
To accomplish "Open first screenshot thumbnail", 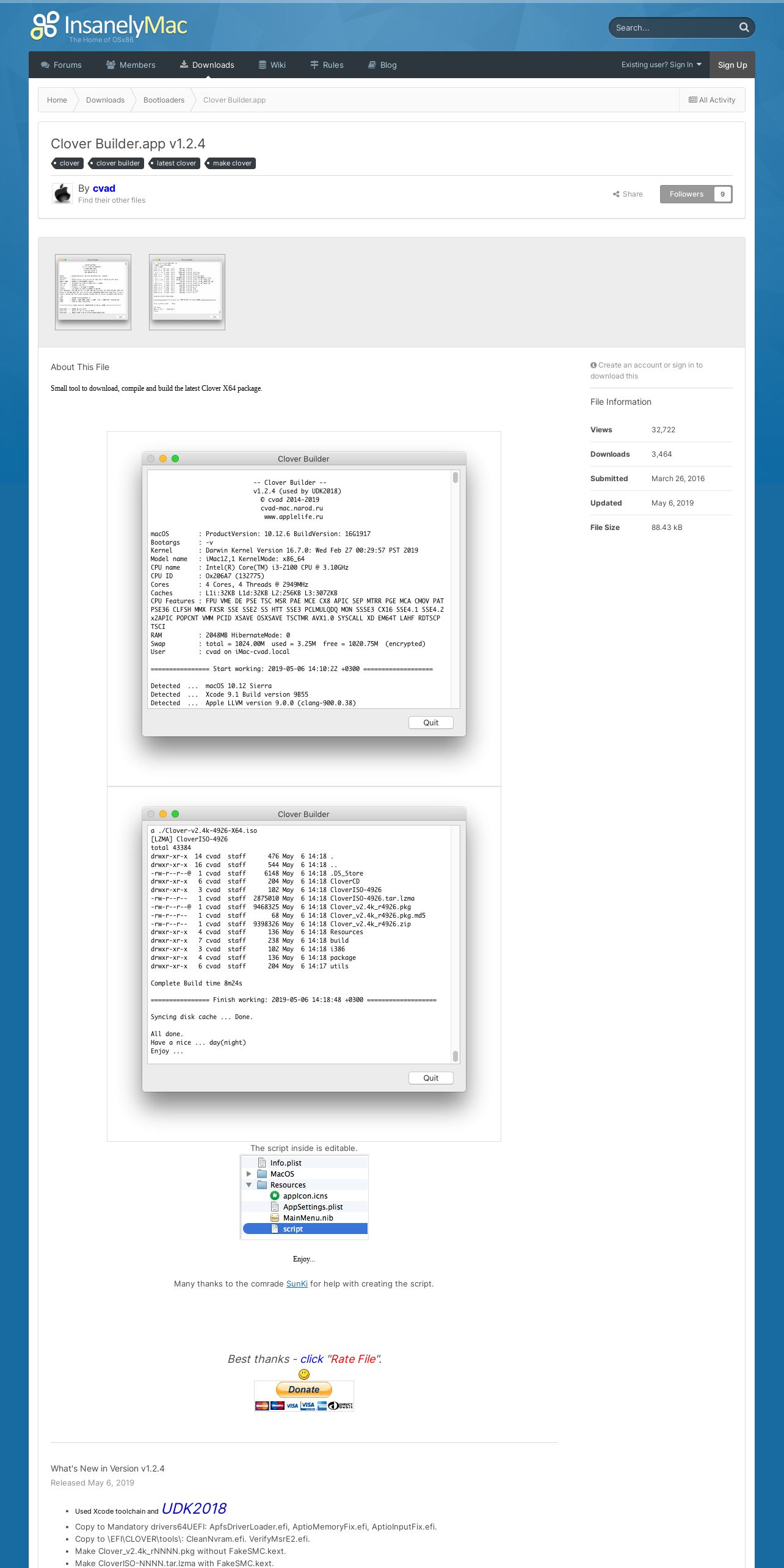I will coord(93,292).
